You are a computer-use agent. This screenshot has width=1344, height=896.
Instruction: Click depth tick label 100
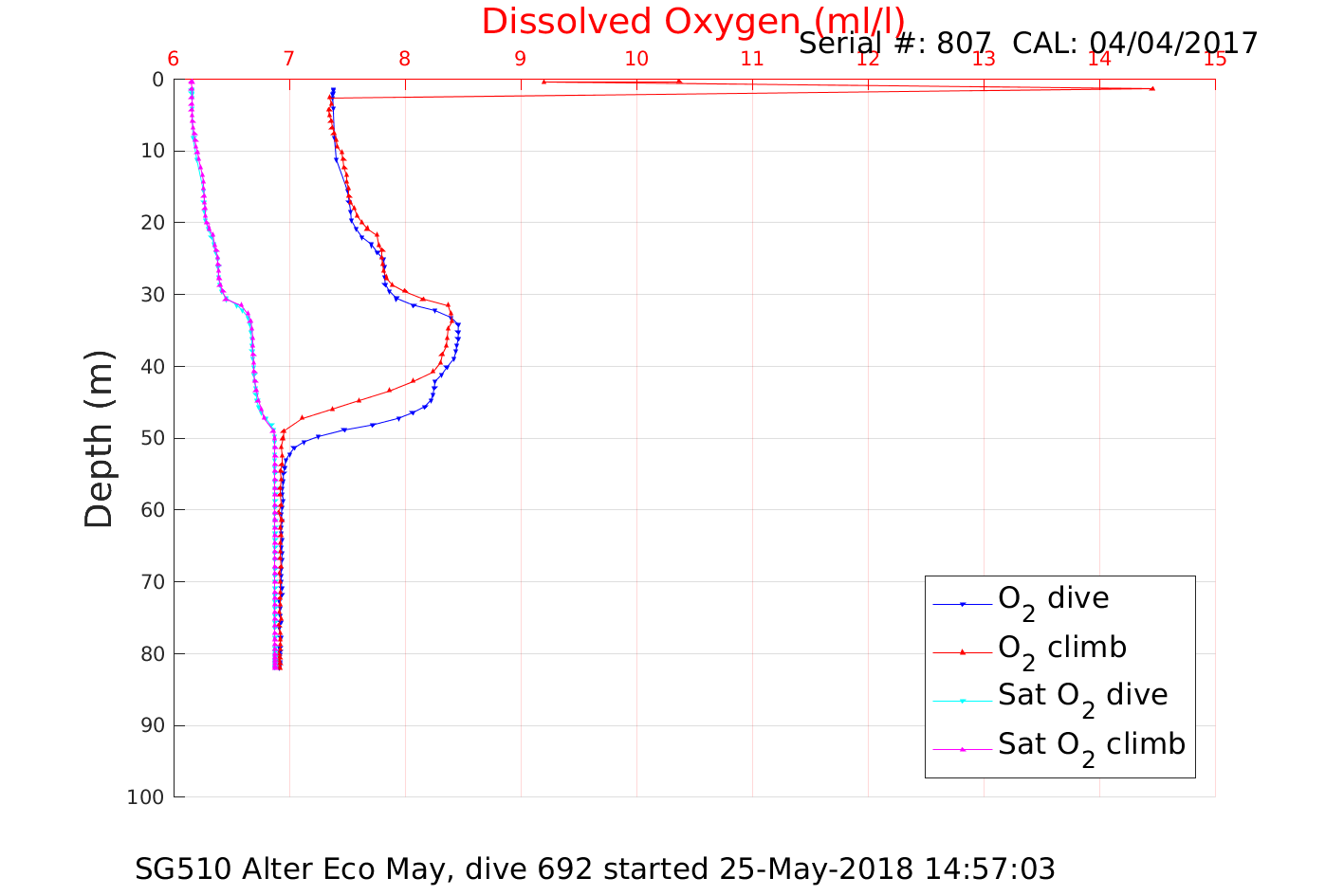[146, 797]
